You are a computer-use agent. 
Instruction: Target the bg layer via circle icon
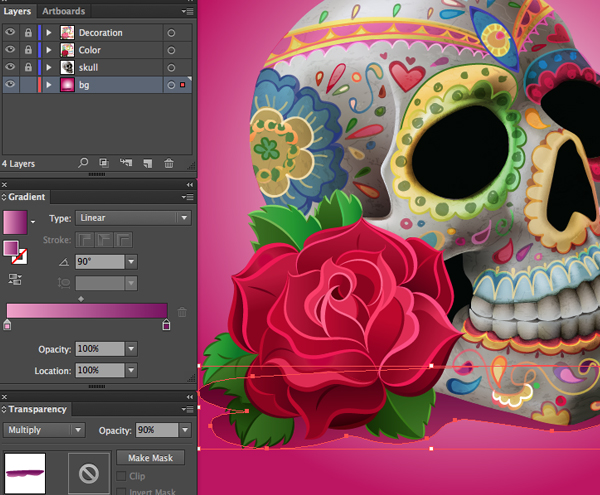(x=171, y=85)
